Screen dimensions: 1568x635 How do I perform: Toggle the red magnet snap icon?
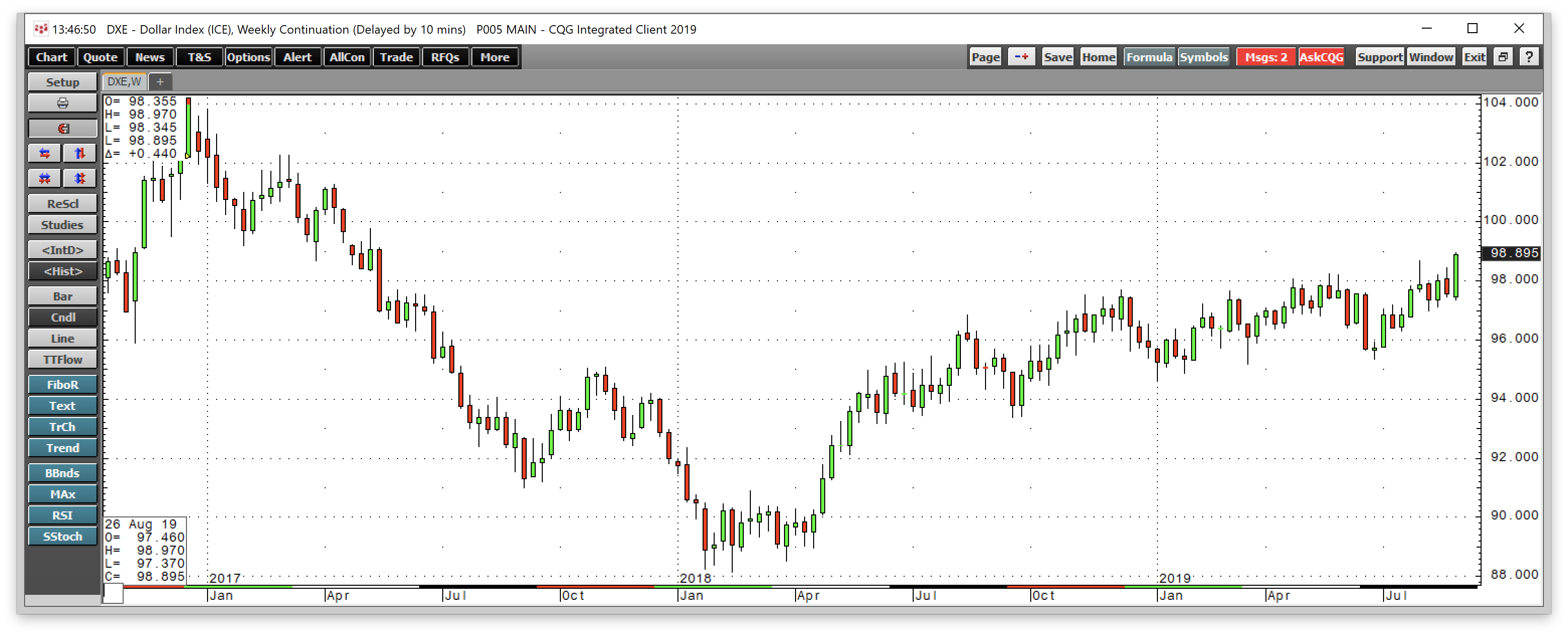point(62,128)
